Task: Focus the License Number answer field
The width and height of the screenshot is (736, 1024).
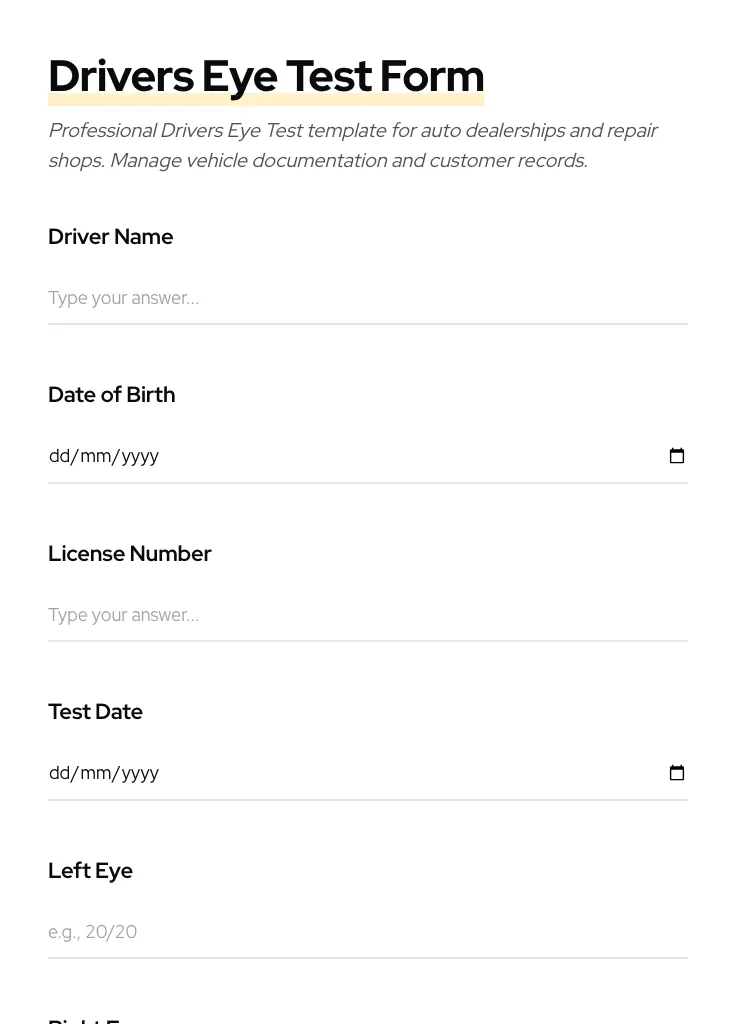Action: [x=367, y=615]
